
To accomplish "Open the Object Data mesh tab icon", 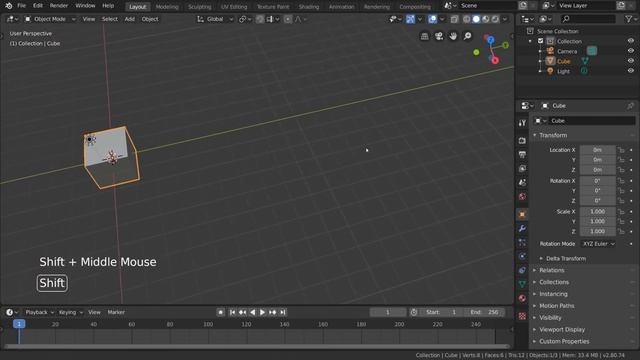I will [x=522, y=284].
